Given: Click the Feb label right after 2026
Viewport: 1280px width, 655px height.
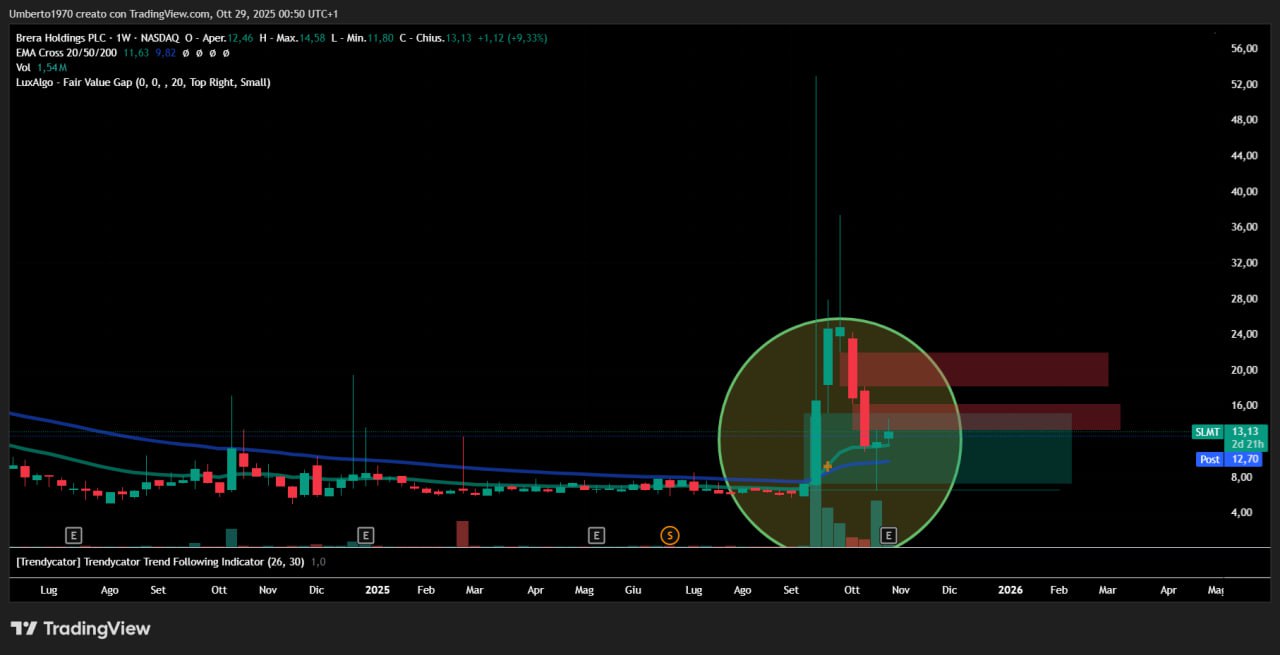Looking at the screenshot, I should (x=1059, y=590).
